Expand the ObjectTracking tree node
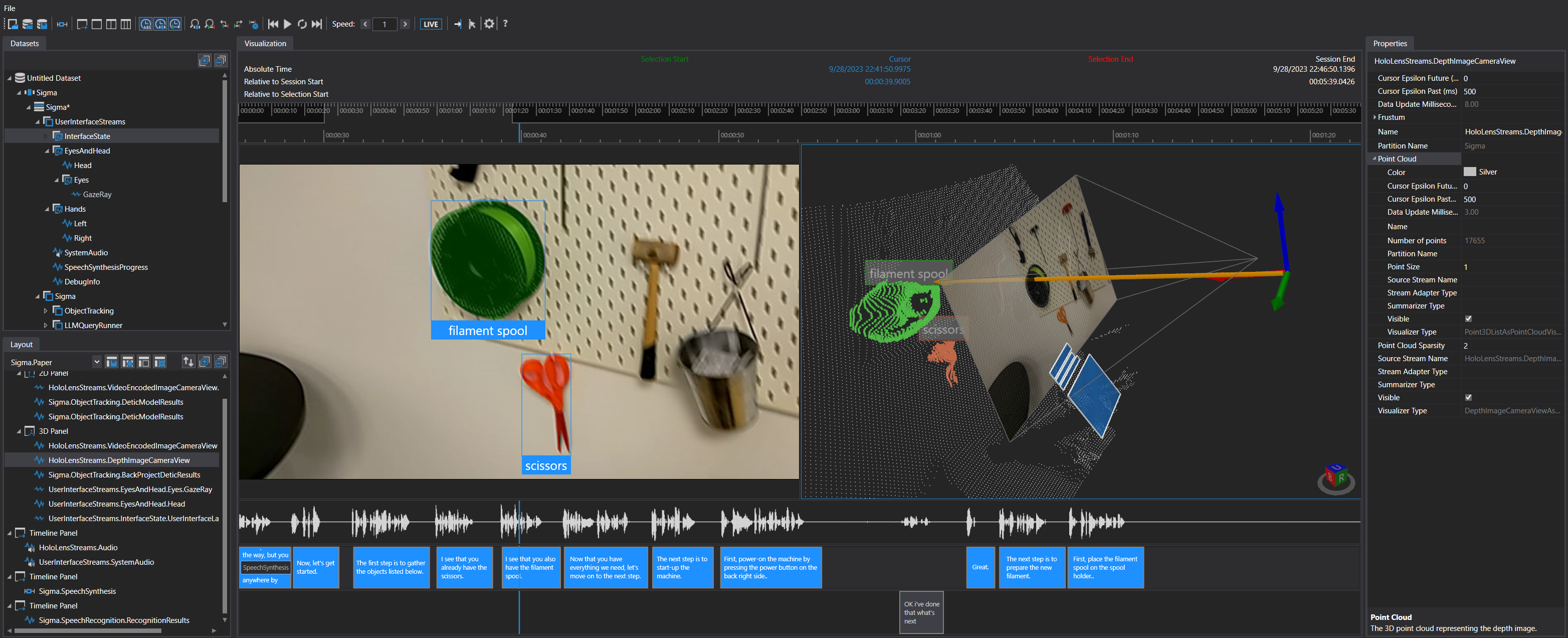The height and width of the screenshot is (638, 1568). tap(46, 311)
